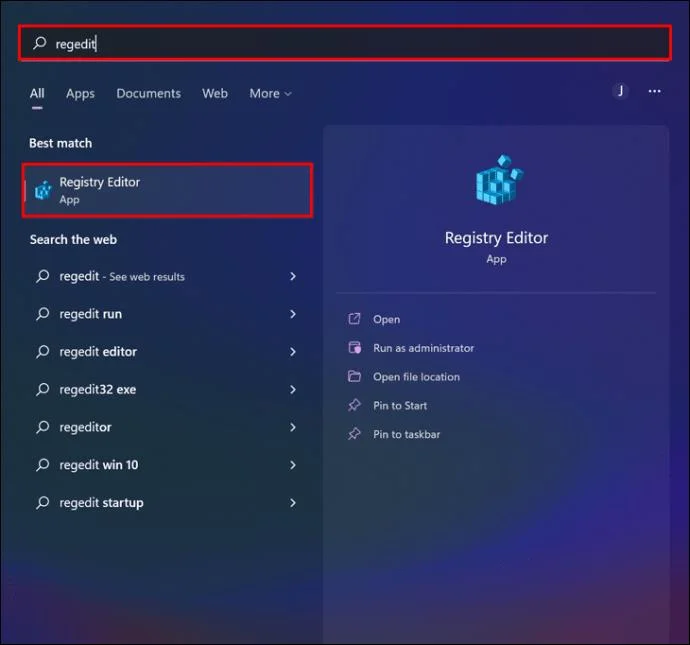Viewport: 690px width, 645px height.
Task: Select 'regeditor' web suggestion
Action: click(167, 427)
